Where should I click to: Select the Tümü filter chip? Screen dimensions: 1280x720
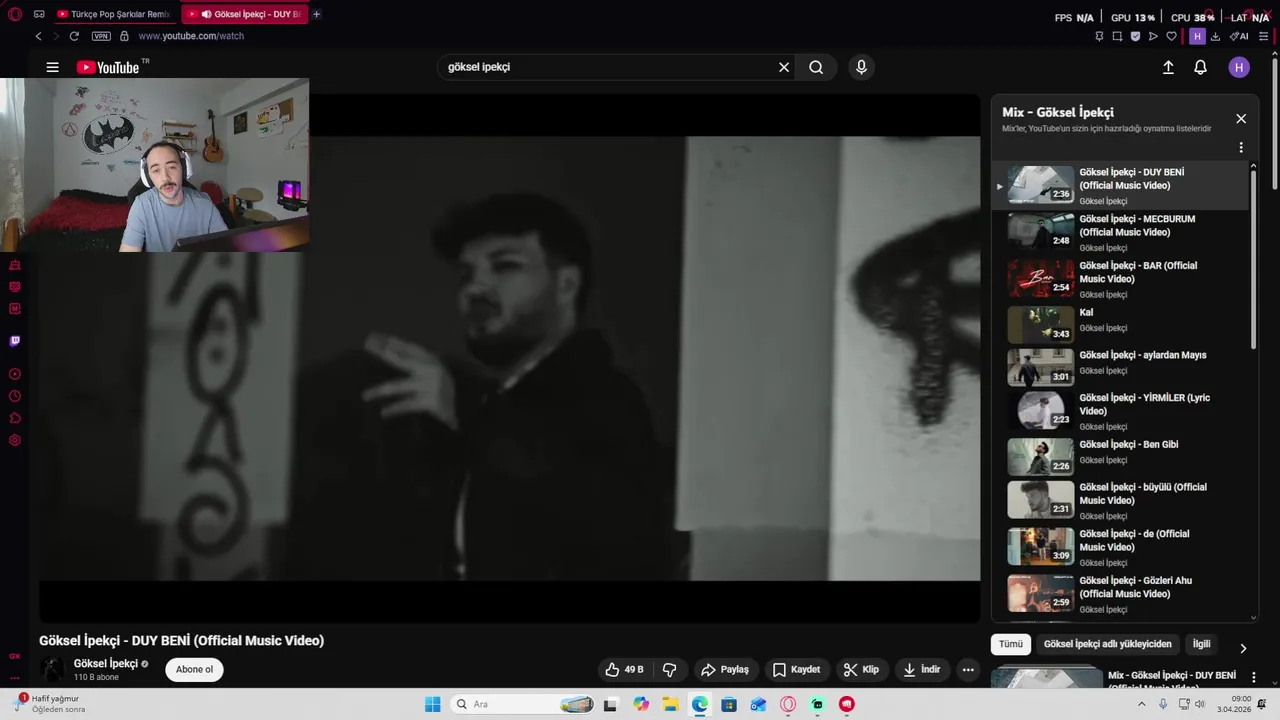tap(1011, 644)
